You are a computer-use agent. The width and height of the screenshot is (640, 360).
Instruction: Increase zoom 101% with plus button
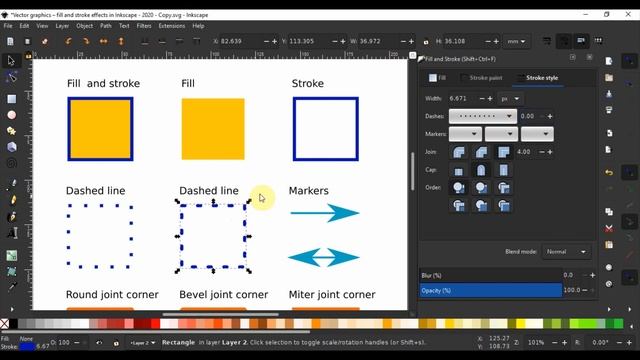click(564, 343)
